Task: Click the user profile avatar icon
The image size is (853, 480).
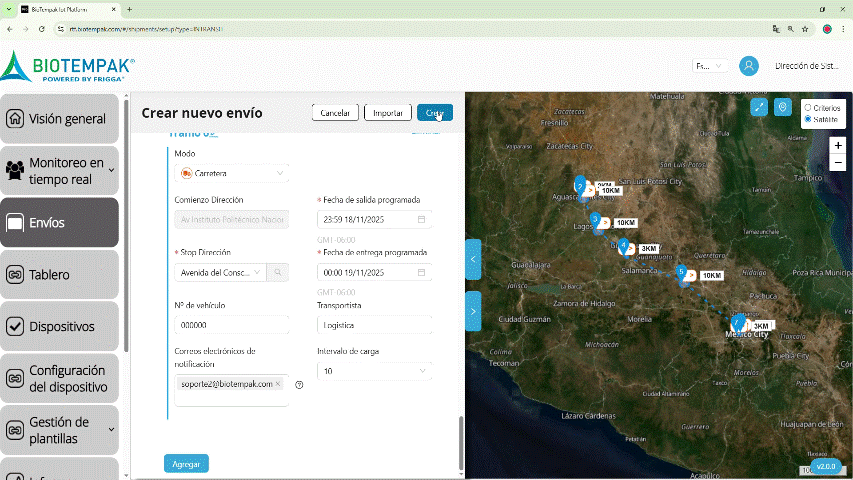Action: coord(748,66)
